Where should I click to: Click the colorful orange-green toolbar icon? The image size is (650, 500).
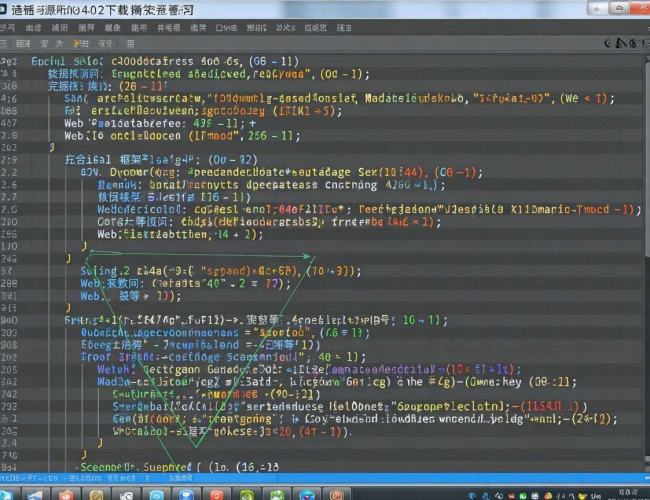[81, 44]
